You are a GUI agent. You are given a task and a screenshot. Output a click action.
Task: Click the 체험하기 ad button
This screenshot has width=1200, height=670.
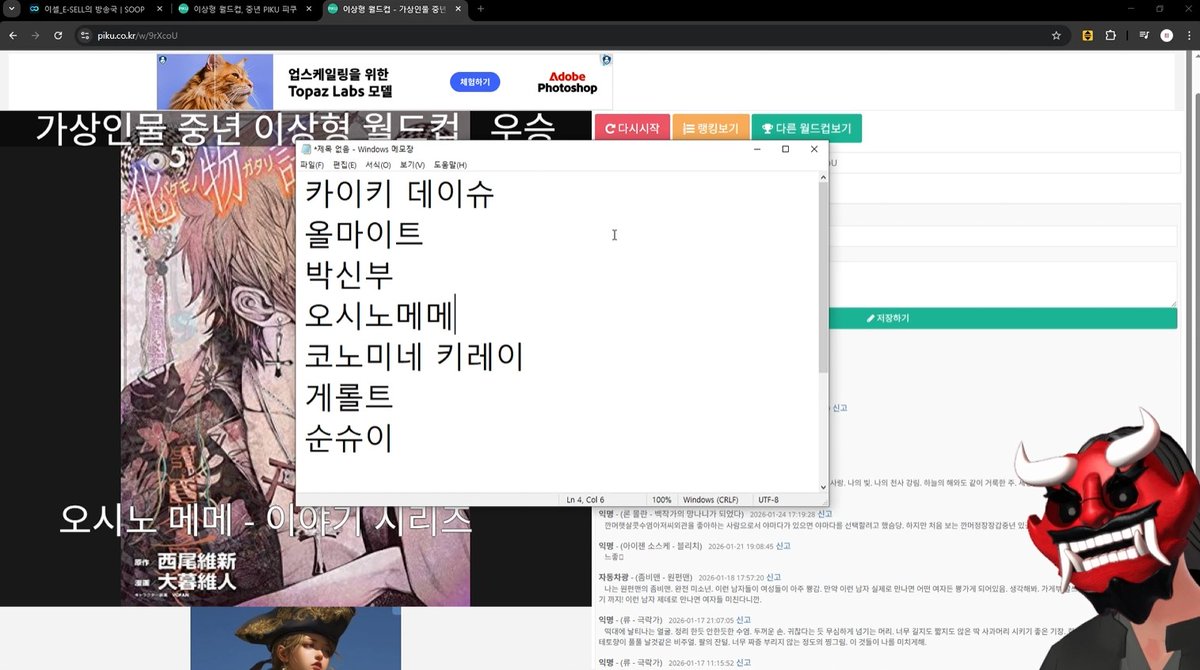(476, 81)
